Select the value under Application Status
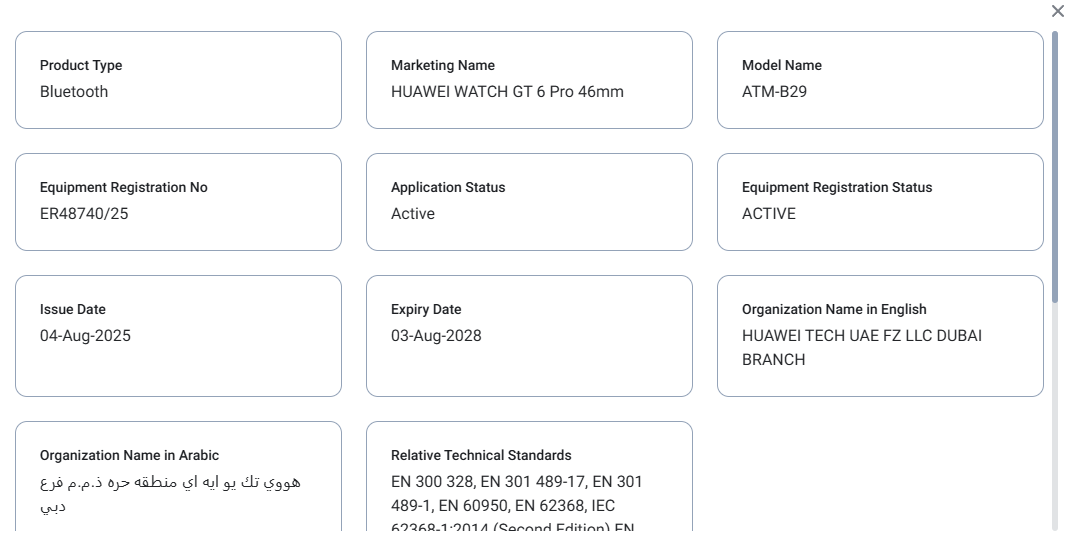 pyautogui.click(x=413, y=214)
